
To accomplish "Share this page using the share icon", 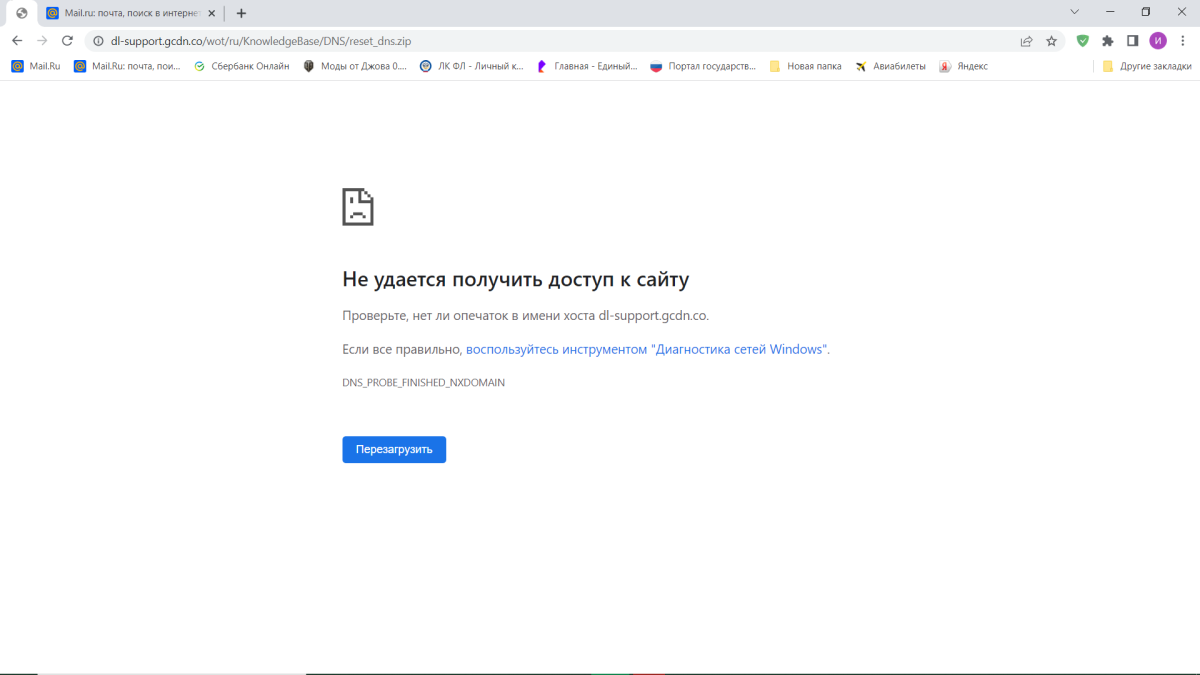I will [1026, 41].
